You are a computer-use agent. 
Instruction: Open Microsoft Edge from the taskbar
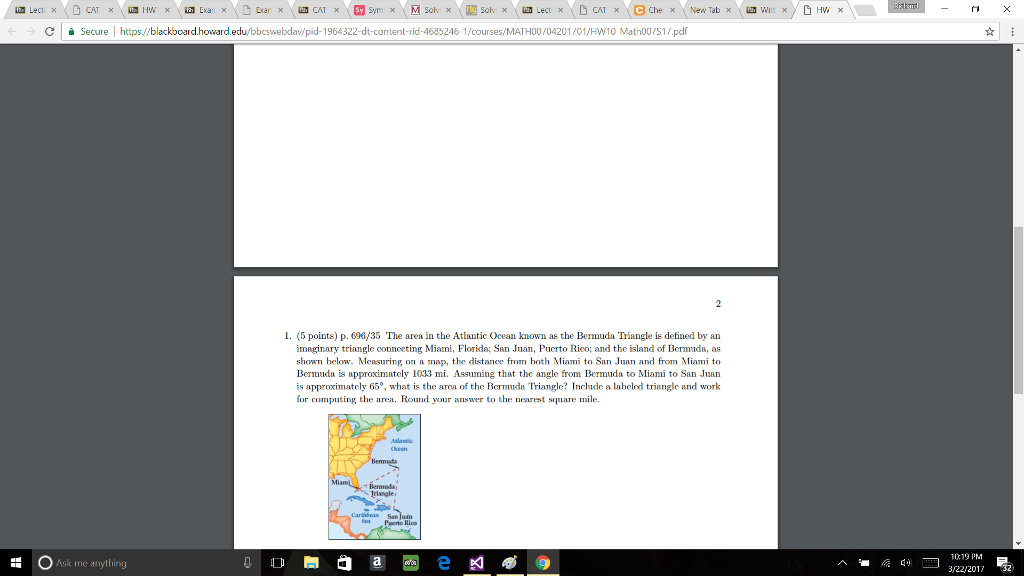coord(443,563)
